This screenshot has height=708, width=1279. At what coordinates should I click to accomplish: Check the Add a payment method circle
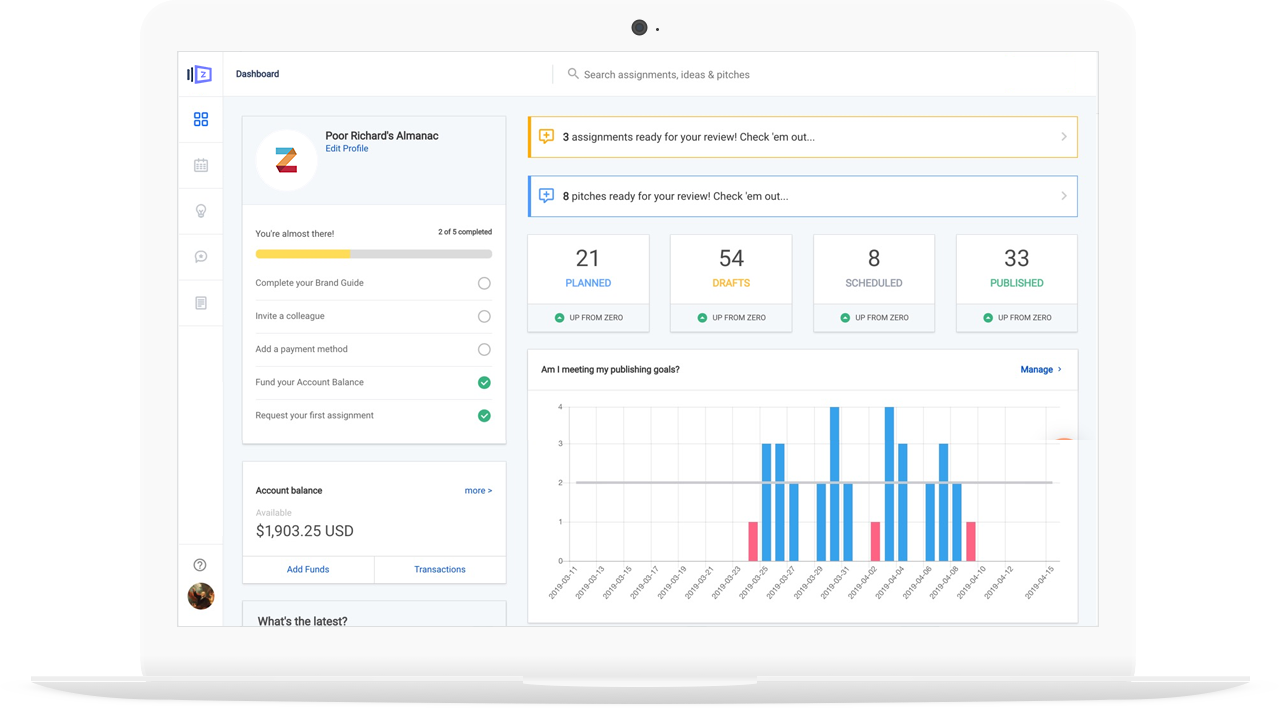[x=484, y=349]
